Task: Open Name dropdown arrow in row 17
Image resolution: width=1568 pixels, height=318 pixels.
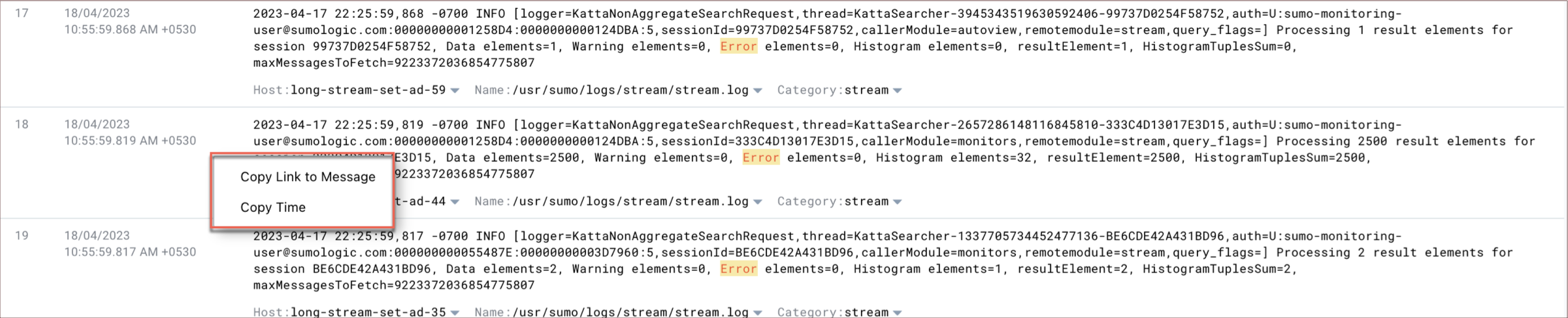Action: pyautogui.click(x=758, y=91)
